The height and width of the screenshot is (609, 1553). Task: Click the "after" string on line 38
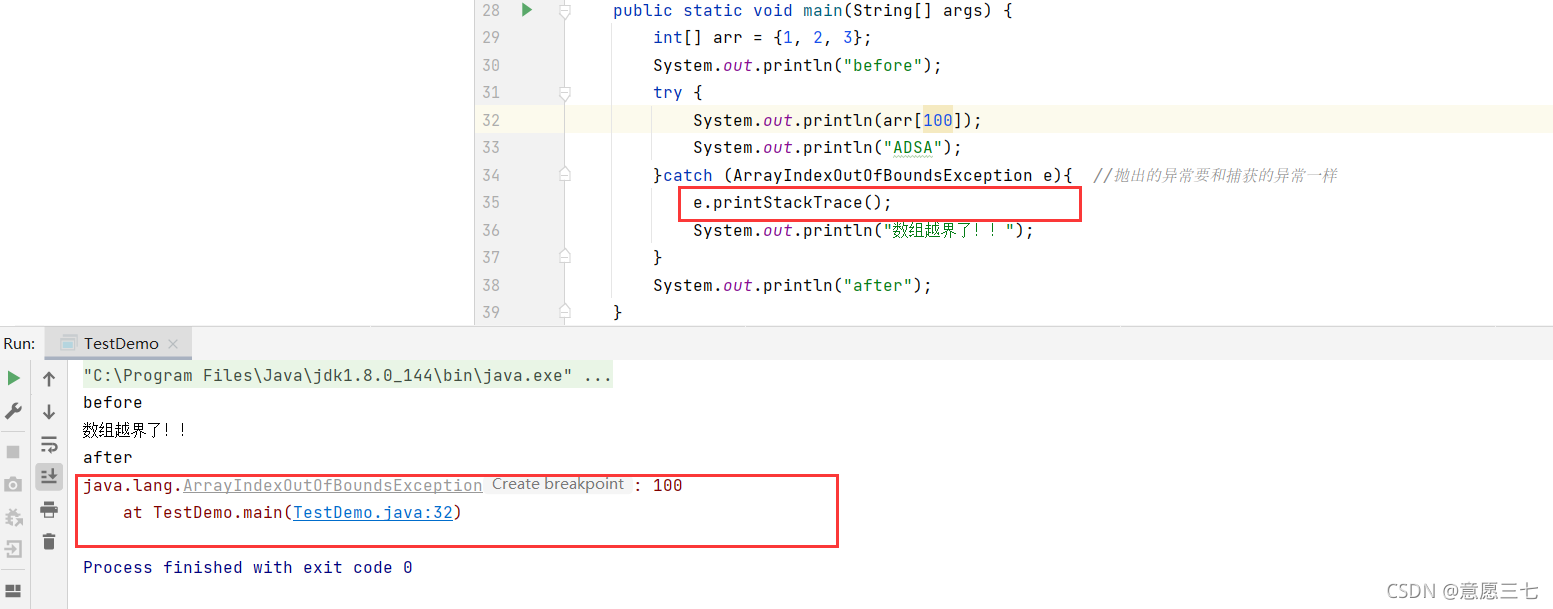coord(882,285)
